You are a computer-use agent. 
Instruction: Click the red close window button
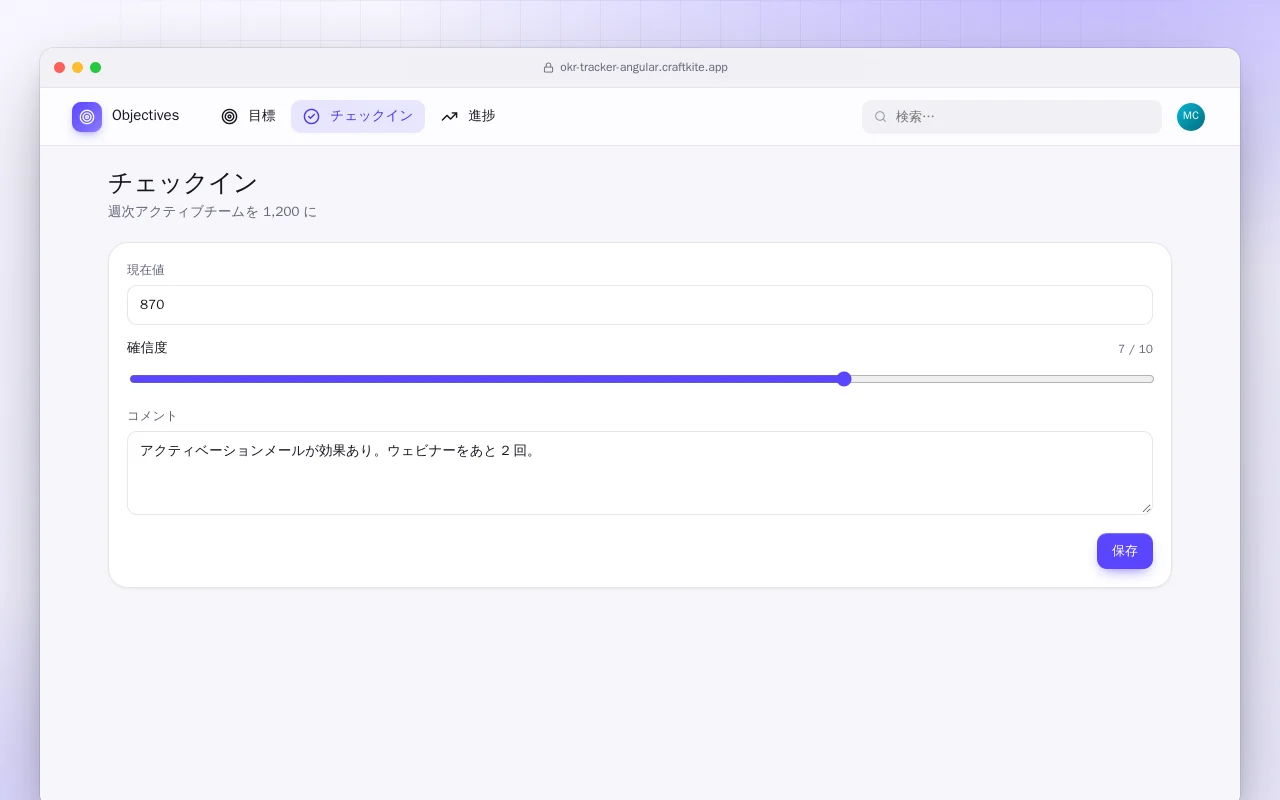(60, 68)
